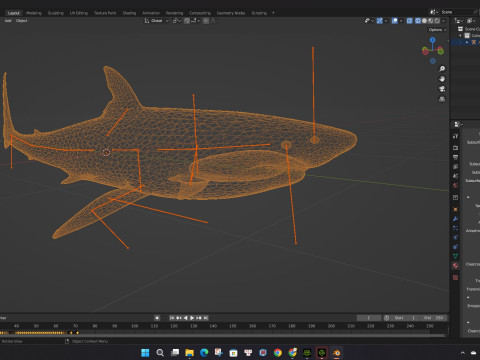Screen dimensions: 480x360
Task: Open the Object menu in viewport header
Action: tap(22, 21)
